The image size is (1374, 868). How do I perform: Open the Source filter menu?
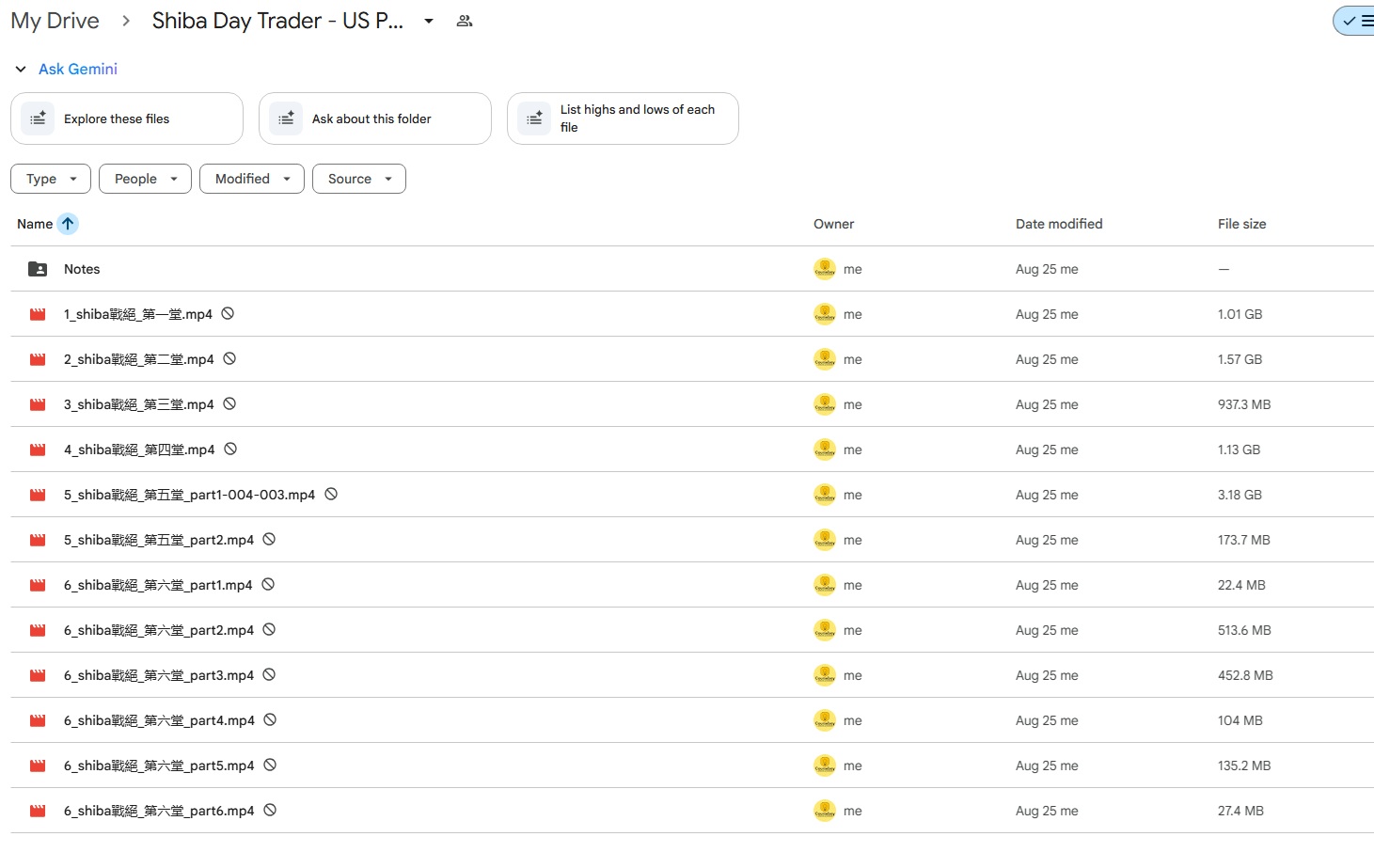pyautogui.click(x=358, y=179)
